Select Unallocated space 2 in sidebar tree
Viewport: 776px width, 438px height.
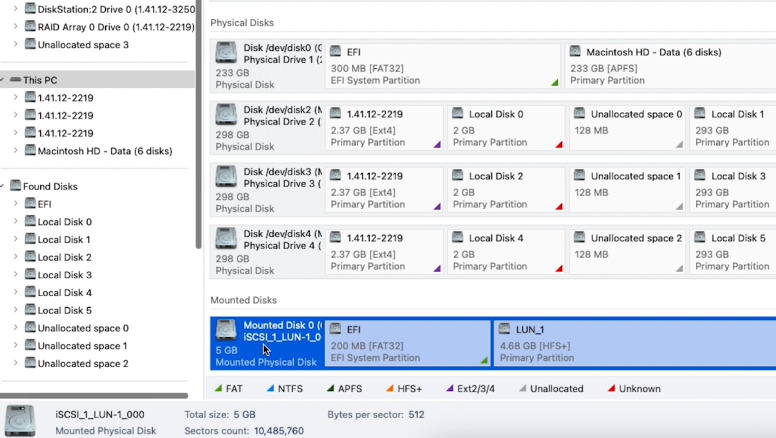(83, 364)
